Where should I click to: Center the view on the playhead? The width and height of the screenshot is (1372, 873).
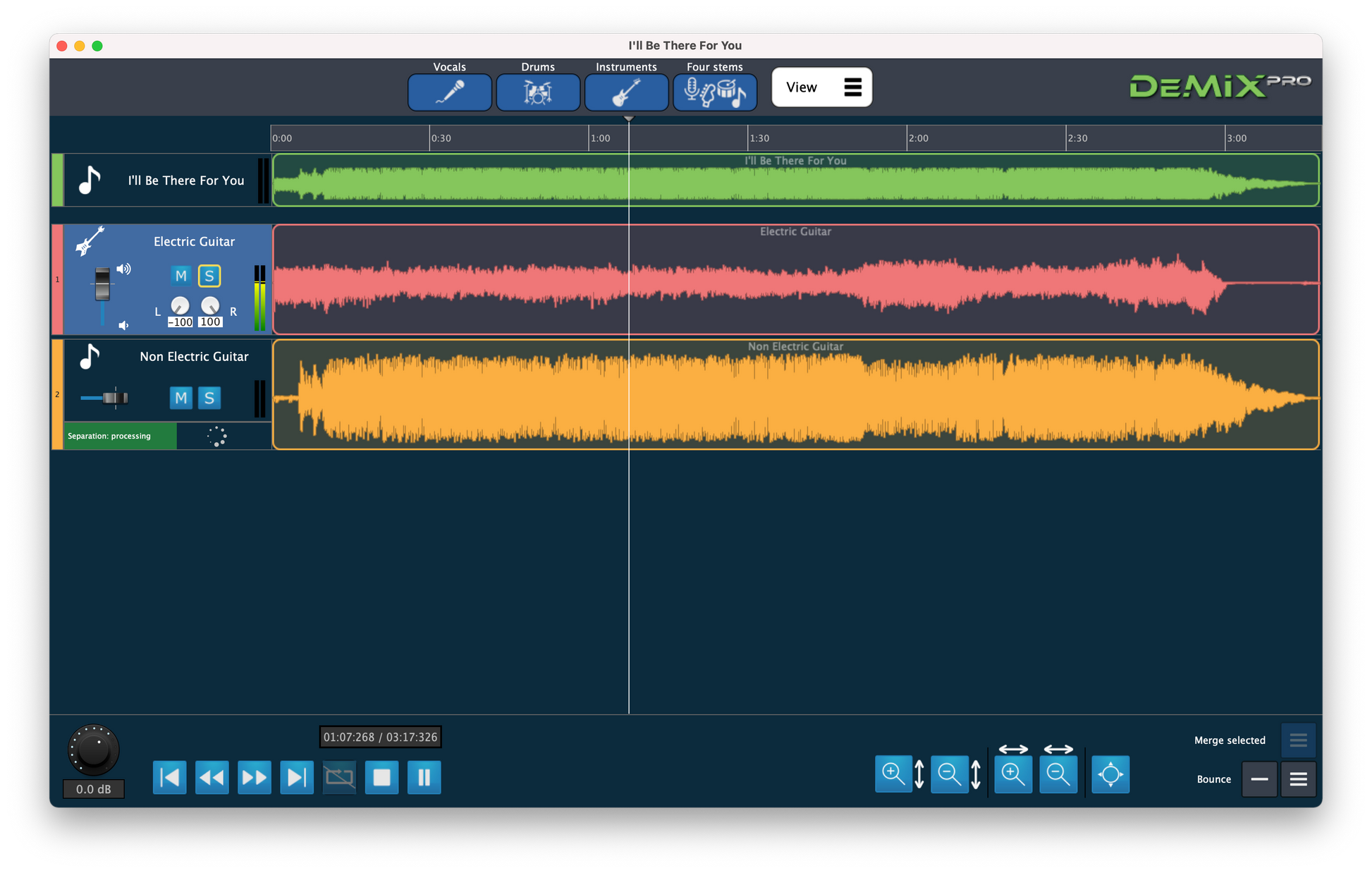tap(1110, 774)
